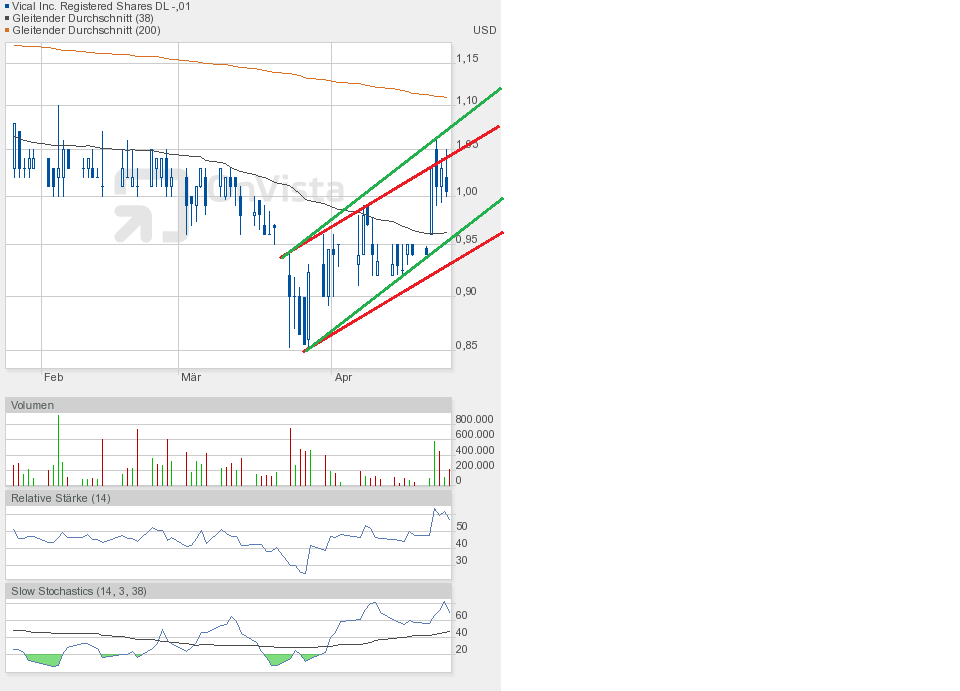Click the tallest green volume bar in February
The width and height of the screenshot is (960, 691).
tap(59, 450)
